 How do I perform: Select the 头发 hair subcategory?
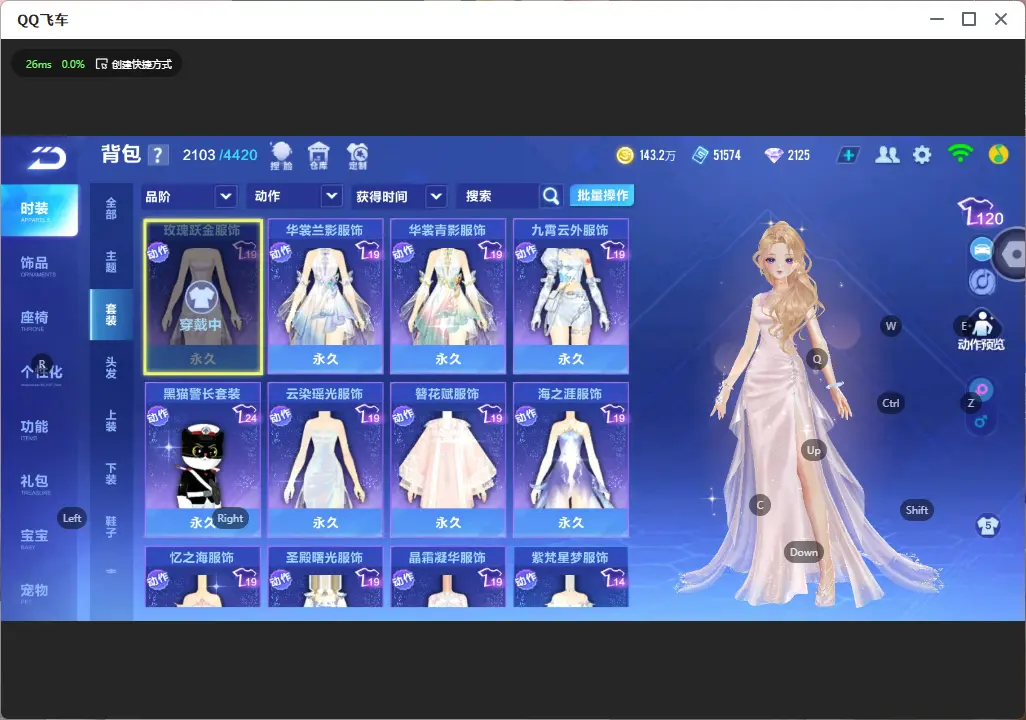point(111,367)
